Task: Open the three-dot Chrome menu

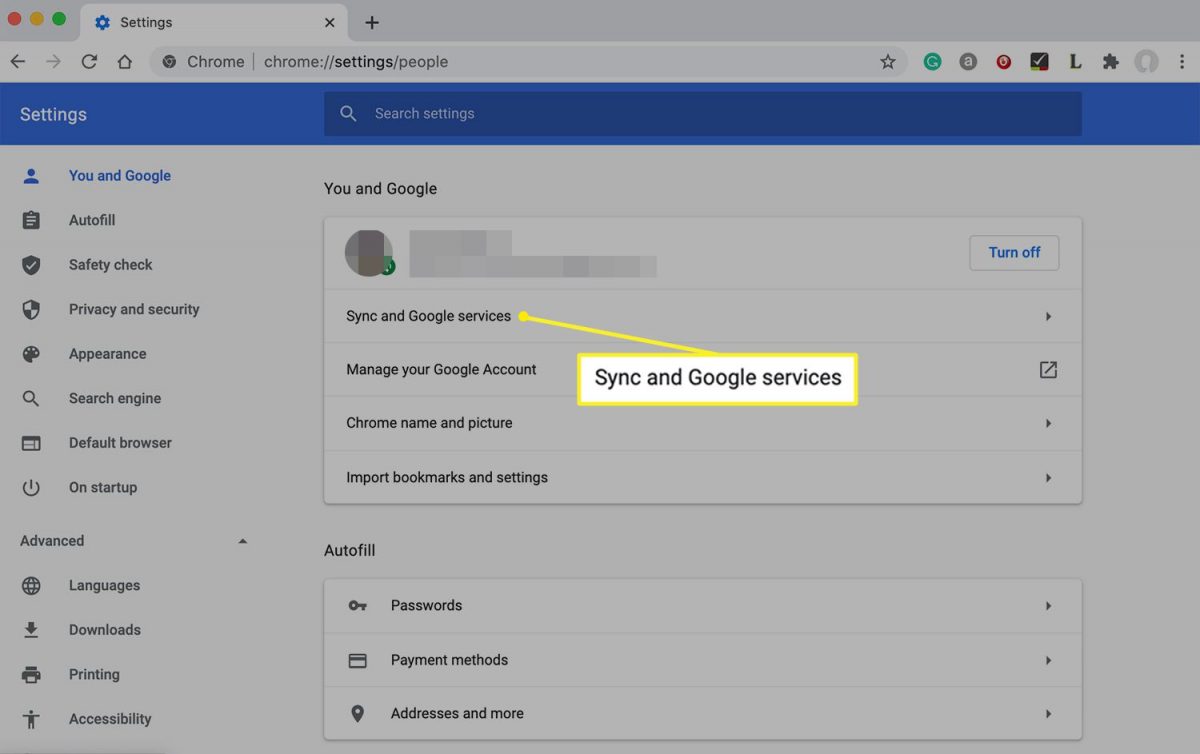Action: pyautogui.click(x=1183, y=61)
